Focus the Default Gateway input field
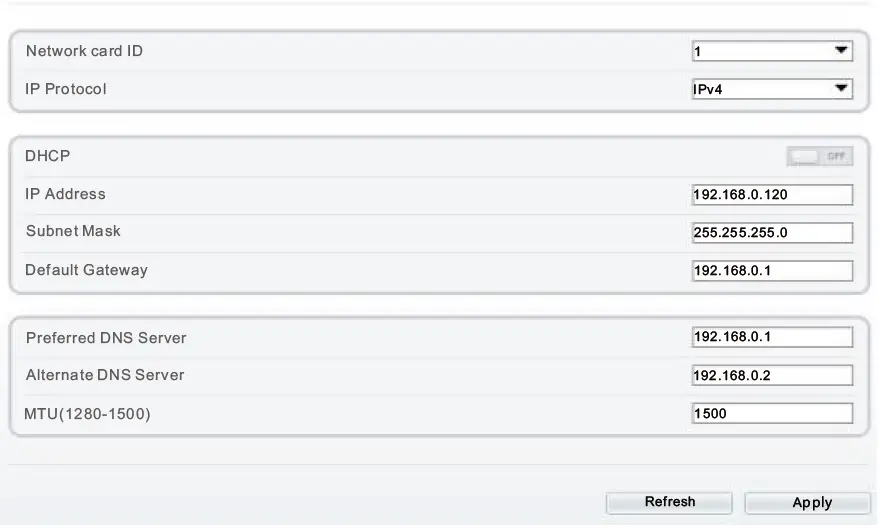This screenshot has width=880, height=530. click(772, 271)
